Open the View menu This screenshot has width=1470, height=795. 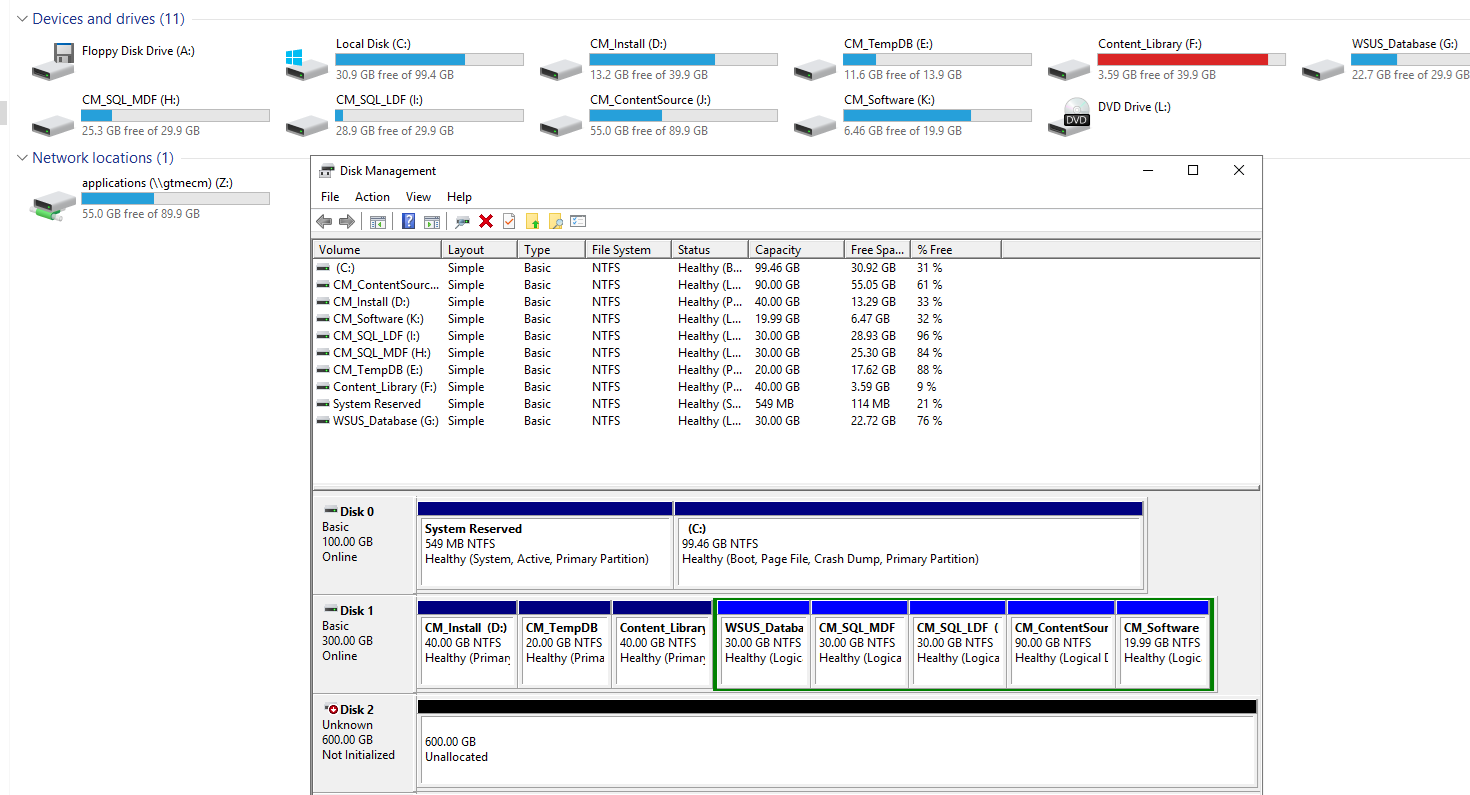coord(418,196)
